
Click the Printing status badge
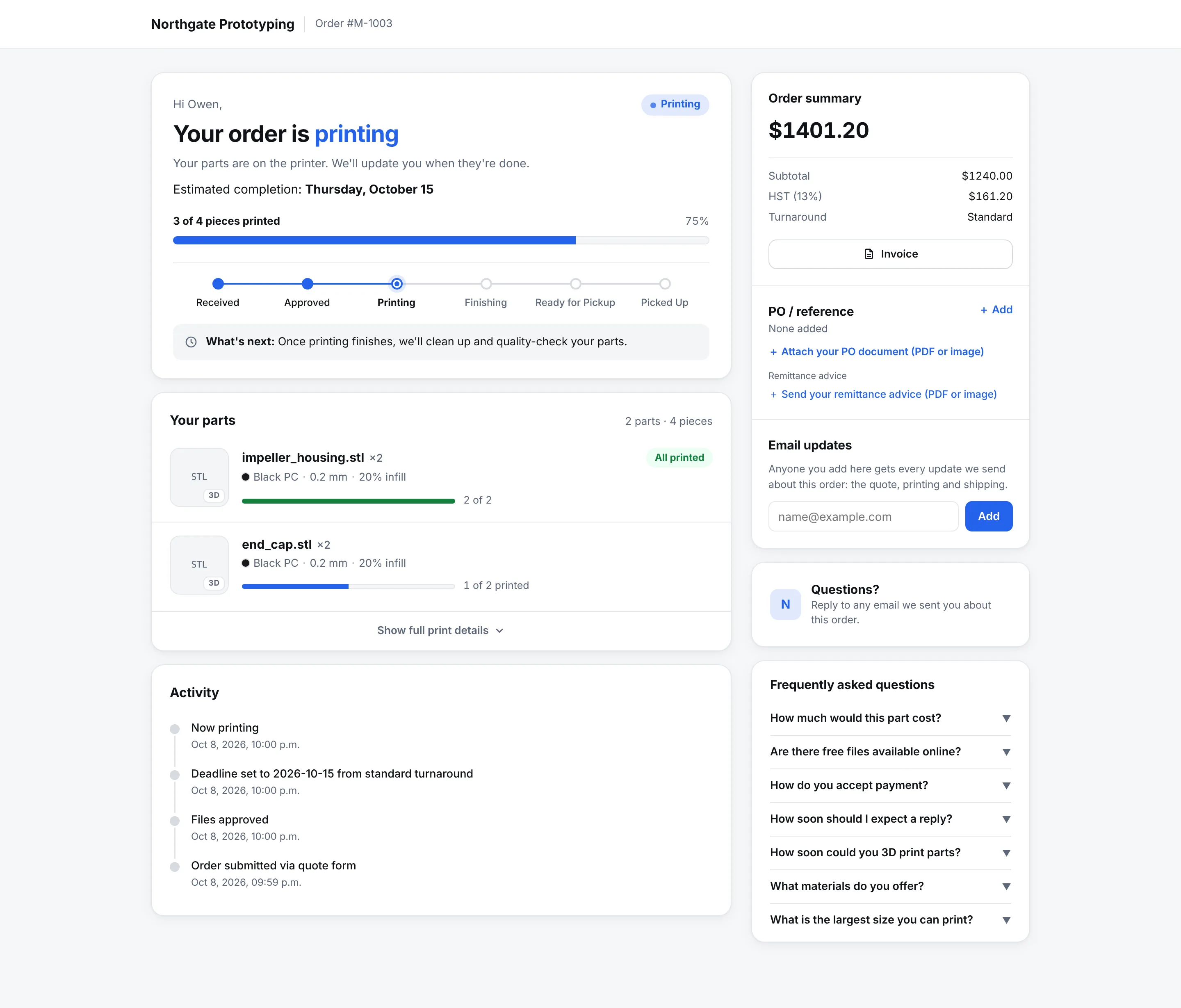point(675,104)
